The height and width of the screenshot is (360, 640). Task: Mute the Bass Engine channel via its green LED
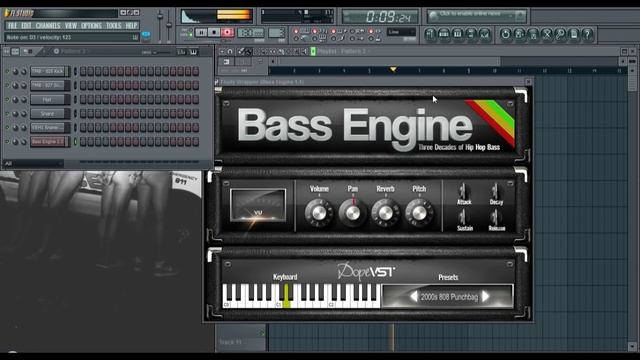tap(7, 142)
